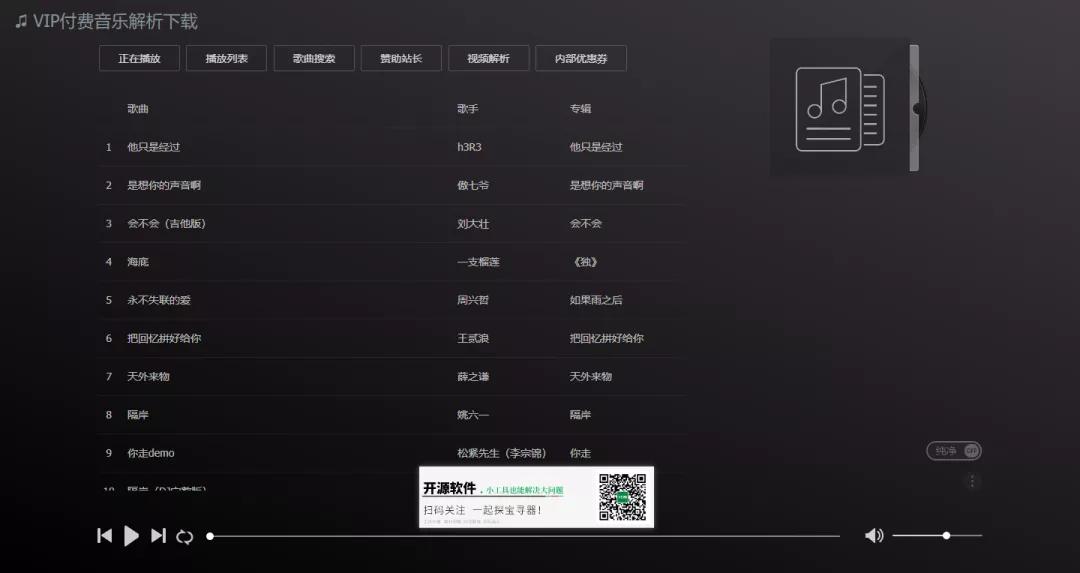
Task: Click artist 松紧先生（李宗锦）
Action: click(x=501, y=453)
